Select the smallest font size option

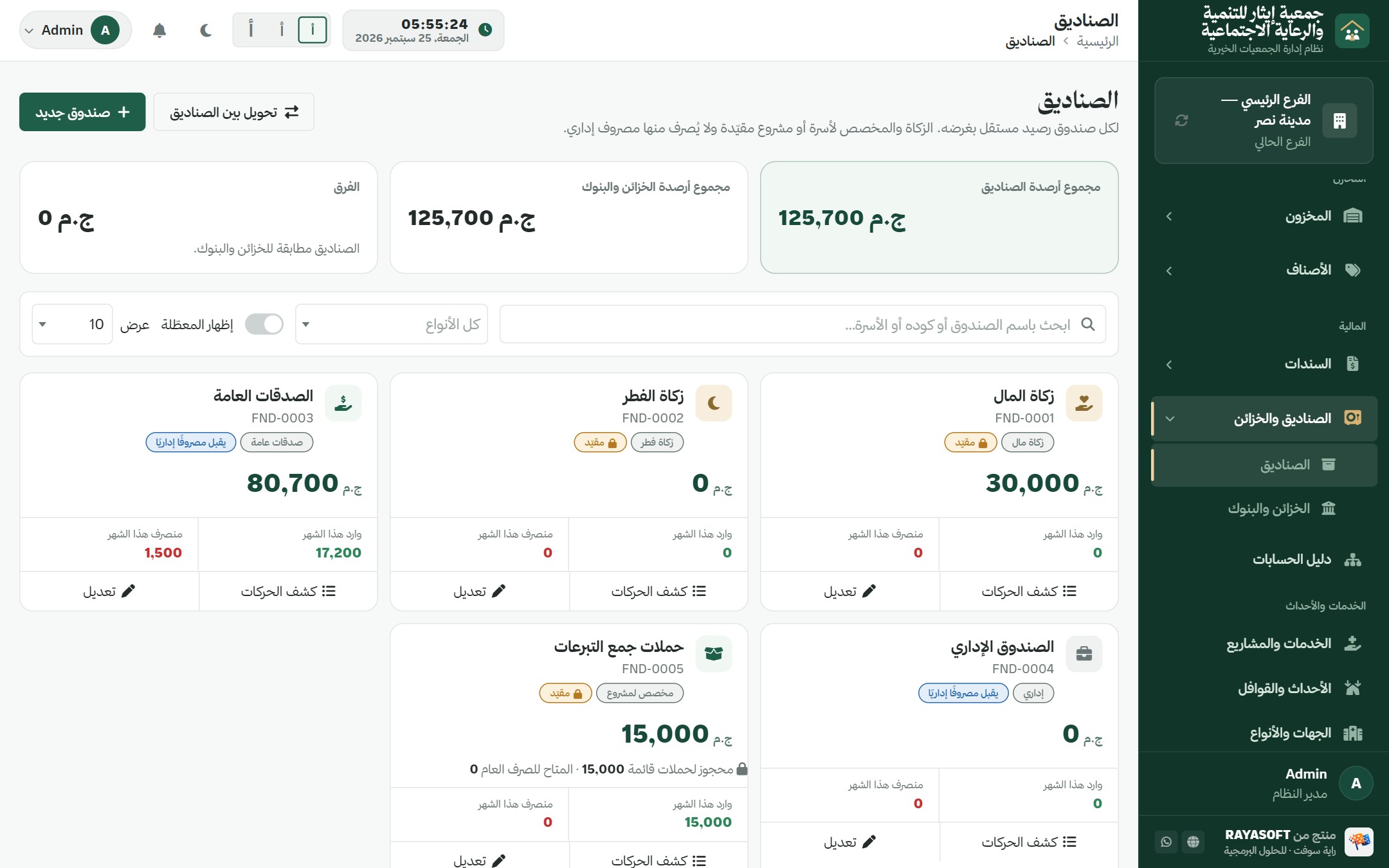pyautogui.click(x=313, y=30)
